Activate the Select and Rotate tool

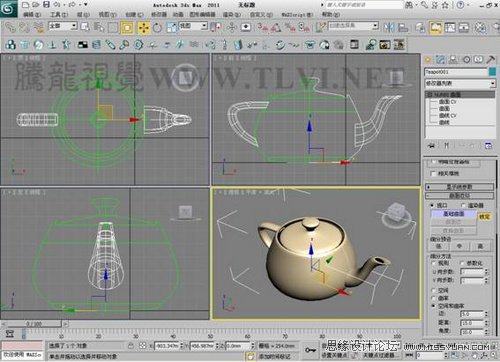tap(157, 28)
